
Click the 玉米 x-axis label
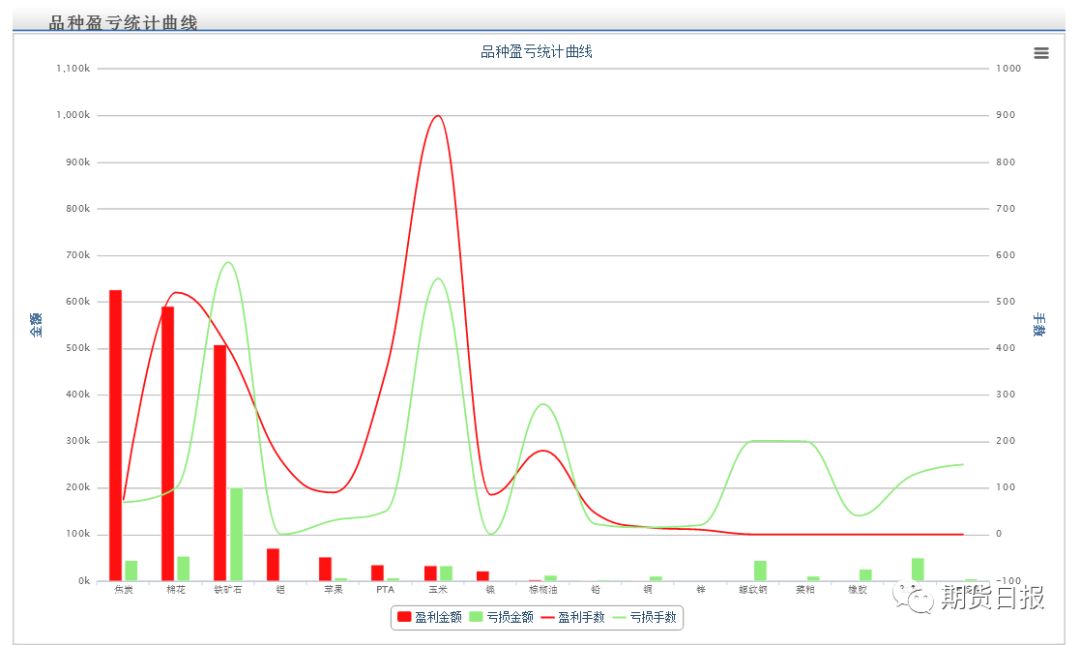click(438, 590)
